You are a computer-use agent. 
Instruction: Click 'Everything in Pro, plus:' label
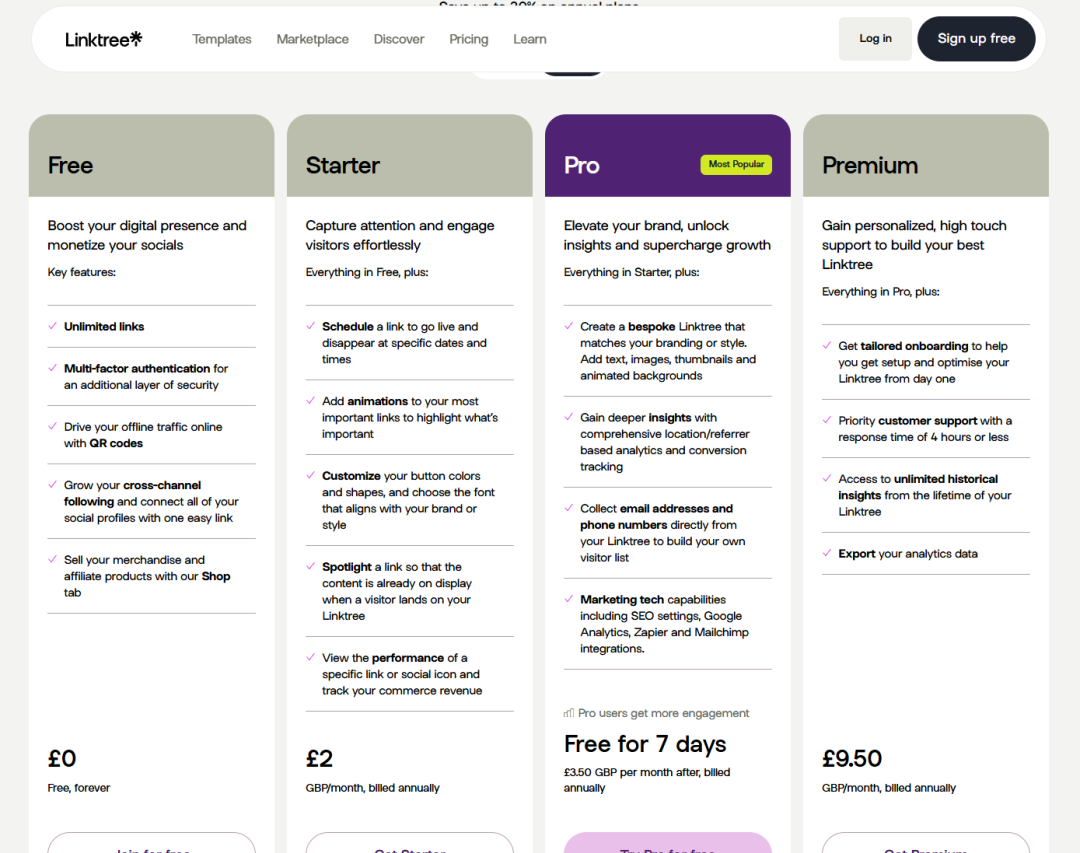tap(880, 291)
